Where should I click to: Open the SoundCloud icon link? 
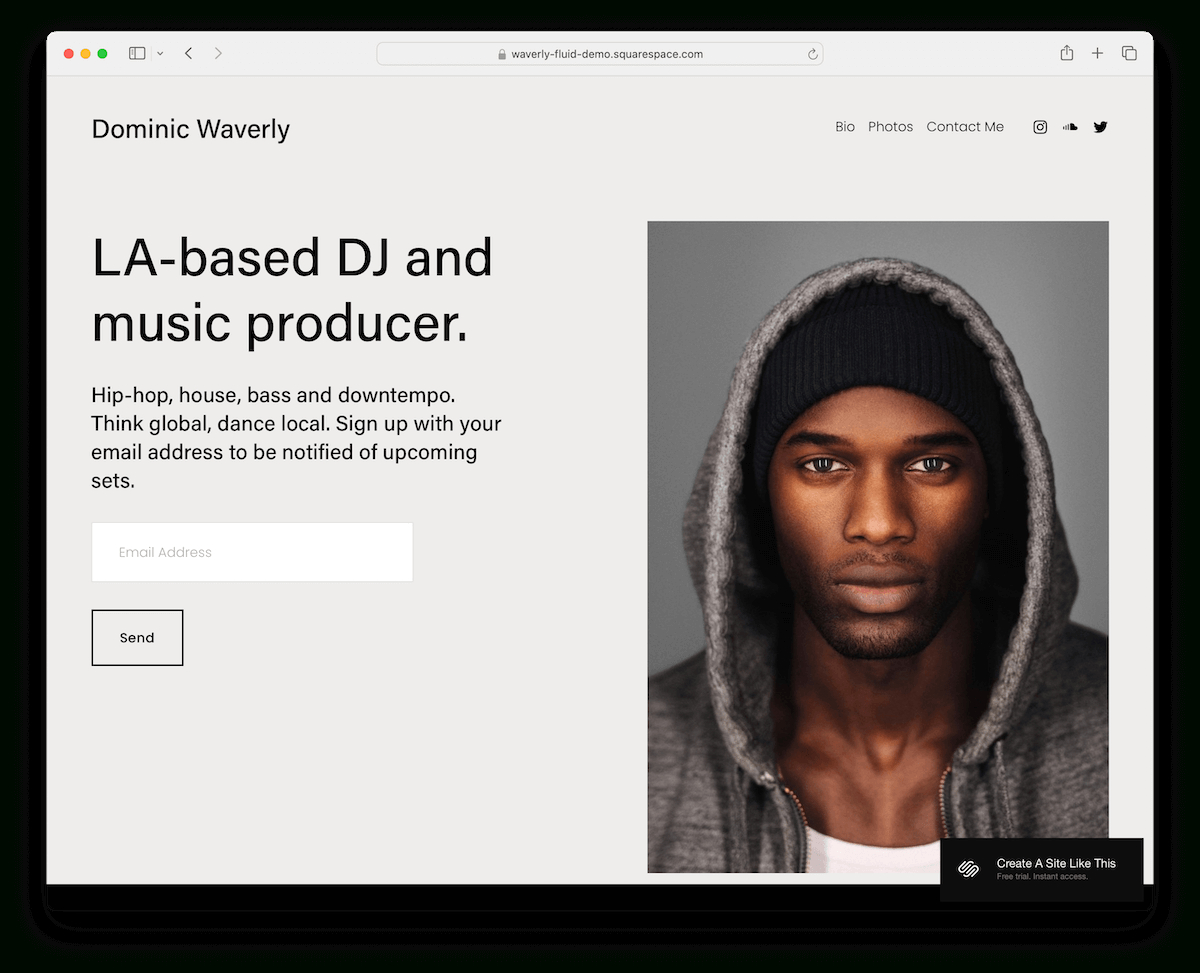tap(1070, 127)
